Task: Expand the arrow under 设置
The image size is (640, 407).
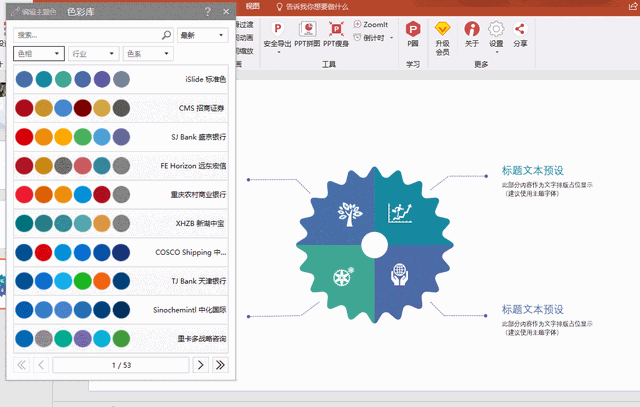Action: point(497,52)
